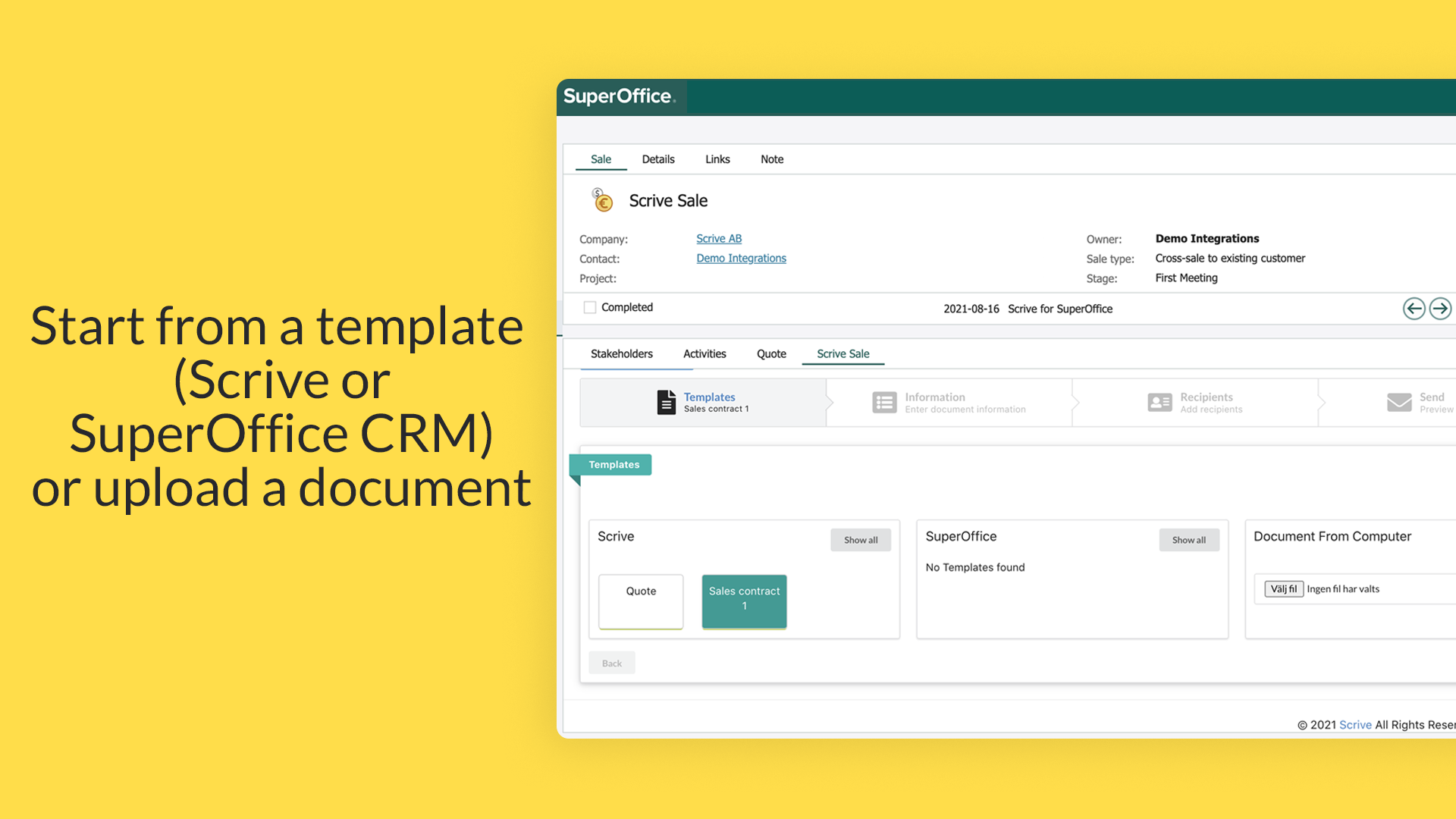Viewport: 1456px width, 819px height.
Task: Click the Back button
Action: click(612, 664)
